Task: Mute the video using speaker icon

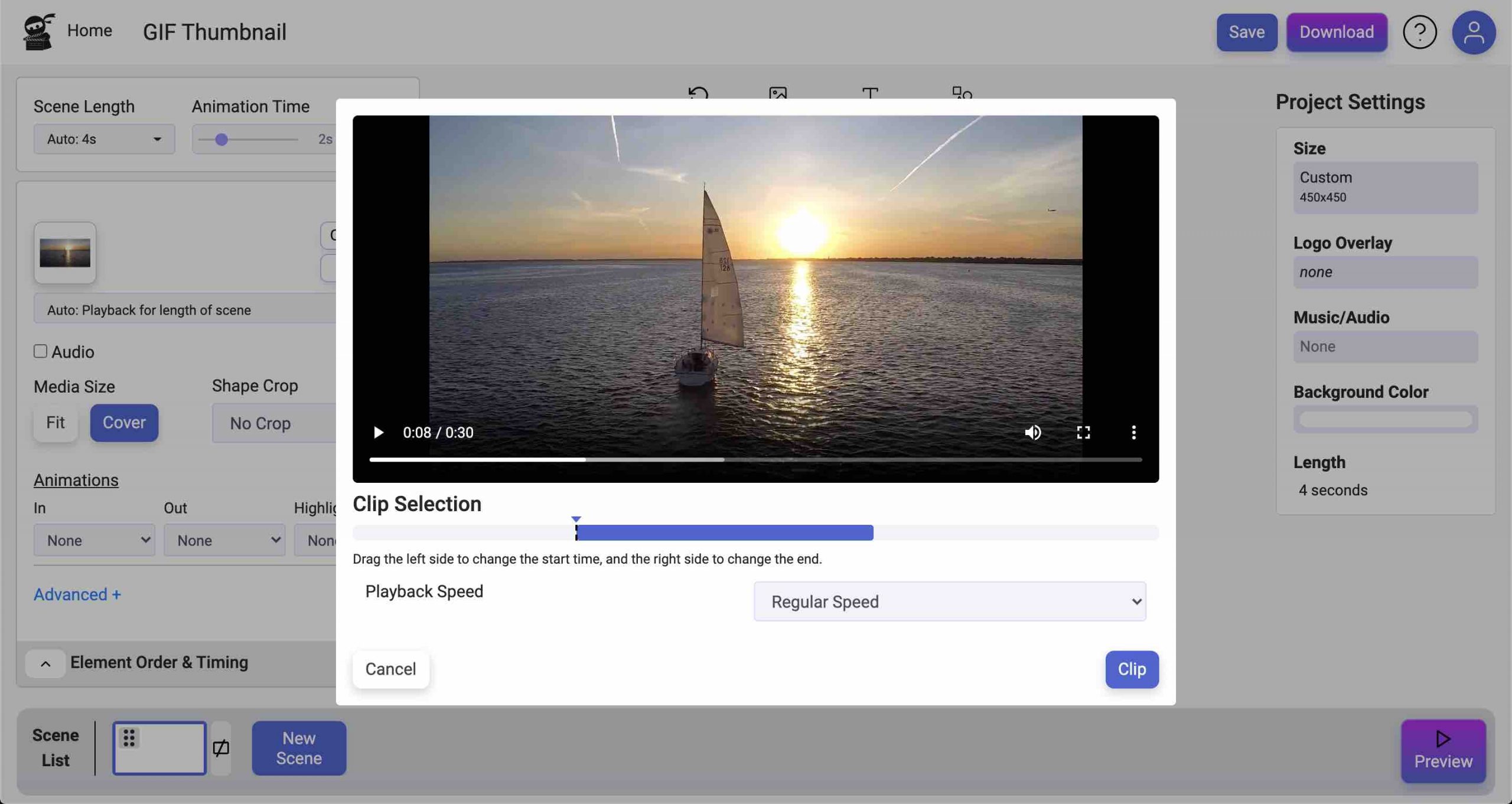Action: click(1032, 433)
